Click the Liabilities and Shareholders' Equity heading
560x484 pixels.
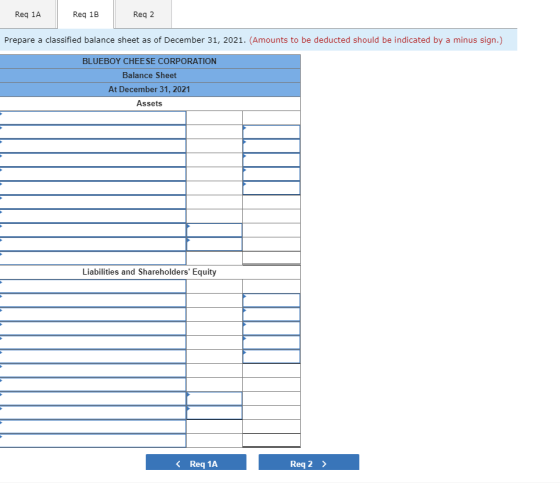149,272
